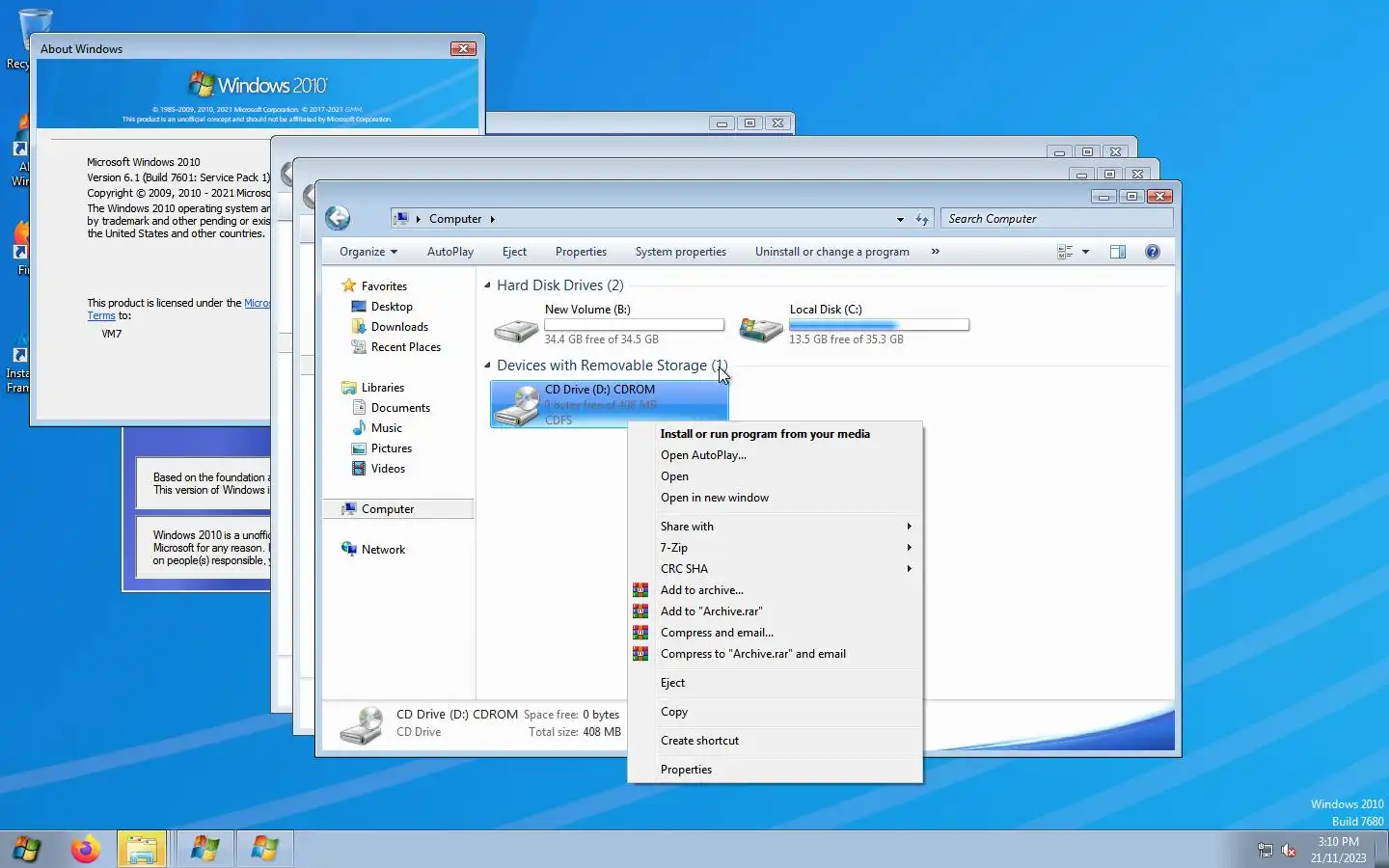Collapse Devices with Removable Storage group
The width and height of the screenshot is (1389, 868).
487,366
